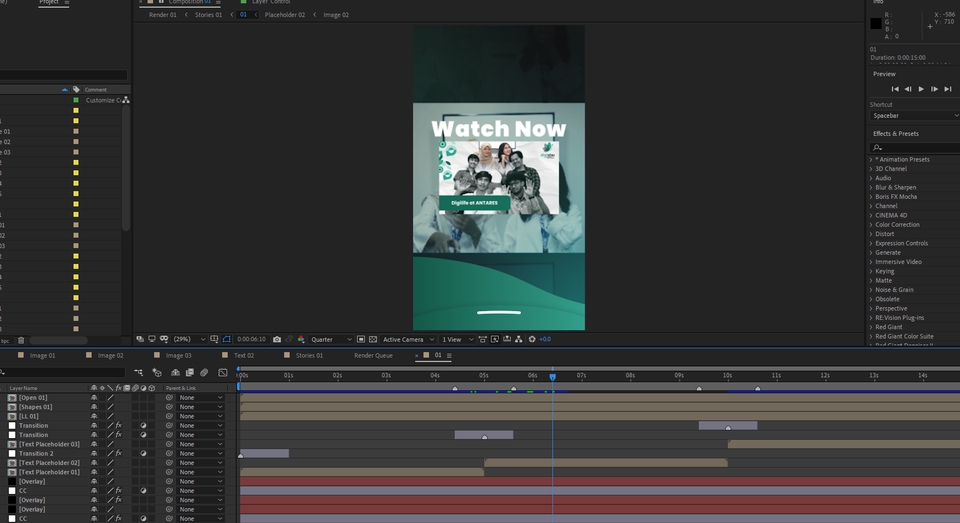Click the Show Channel color icon
The width and height of the screenshot is (960, 523).
301,340
